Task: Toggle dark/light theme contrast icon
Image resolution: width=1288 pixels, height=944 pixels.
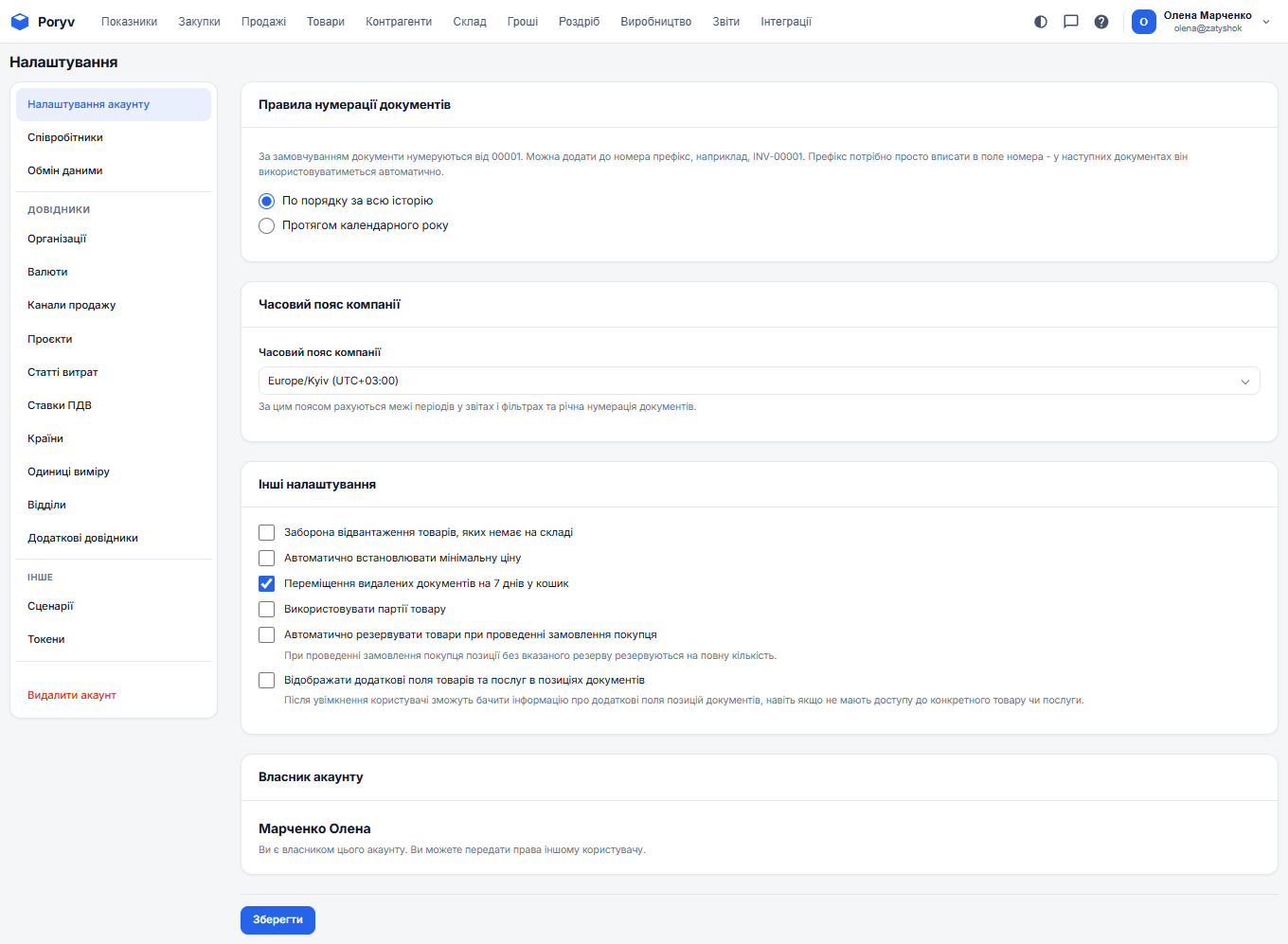Action: point(1041,22)
